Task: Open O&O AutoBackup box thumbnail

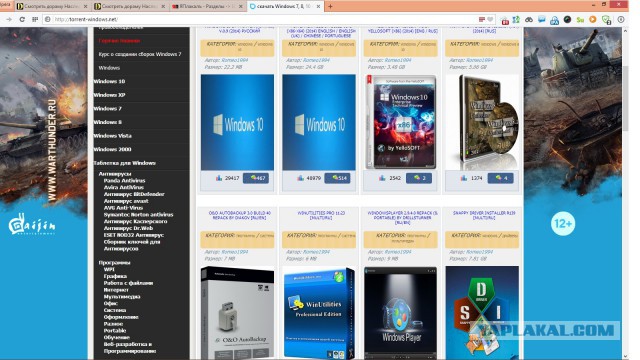Action: pos(237,313)
